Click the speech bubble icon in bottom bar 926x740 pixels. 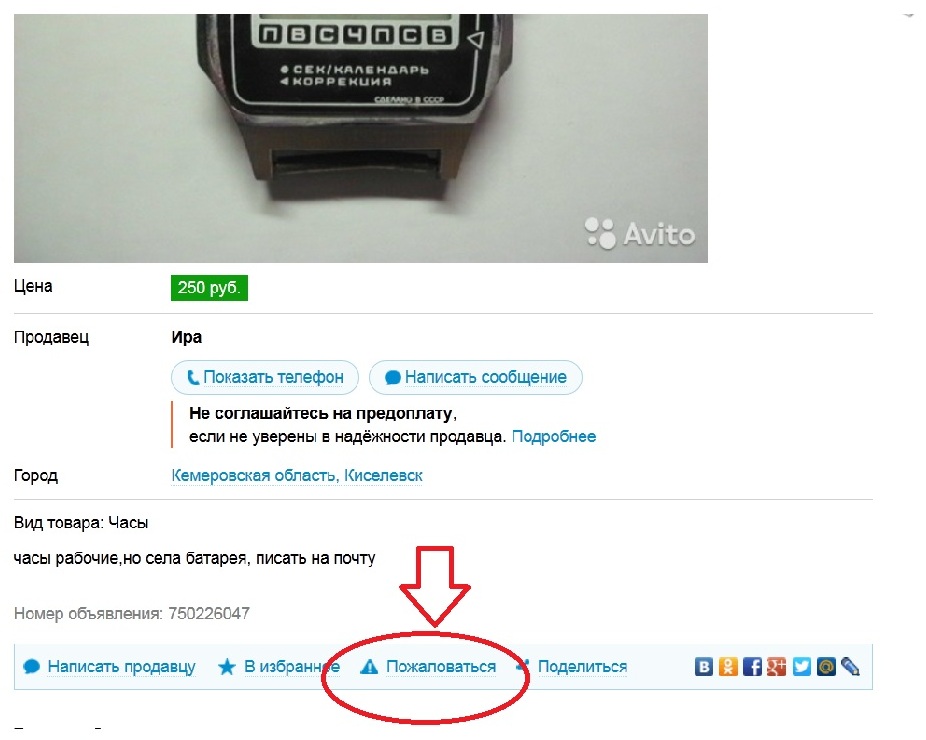(31, 667)
